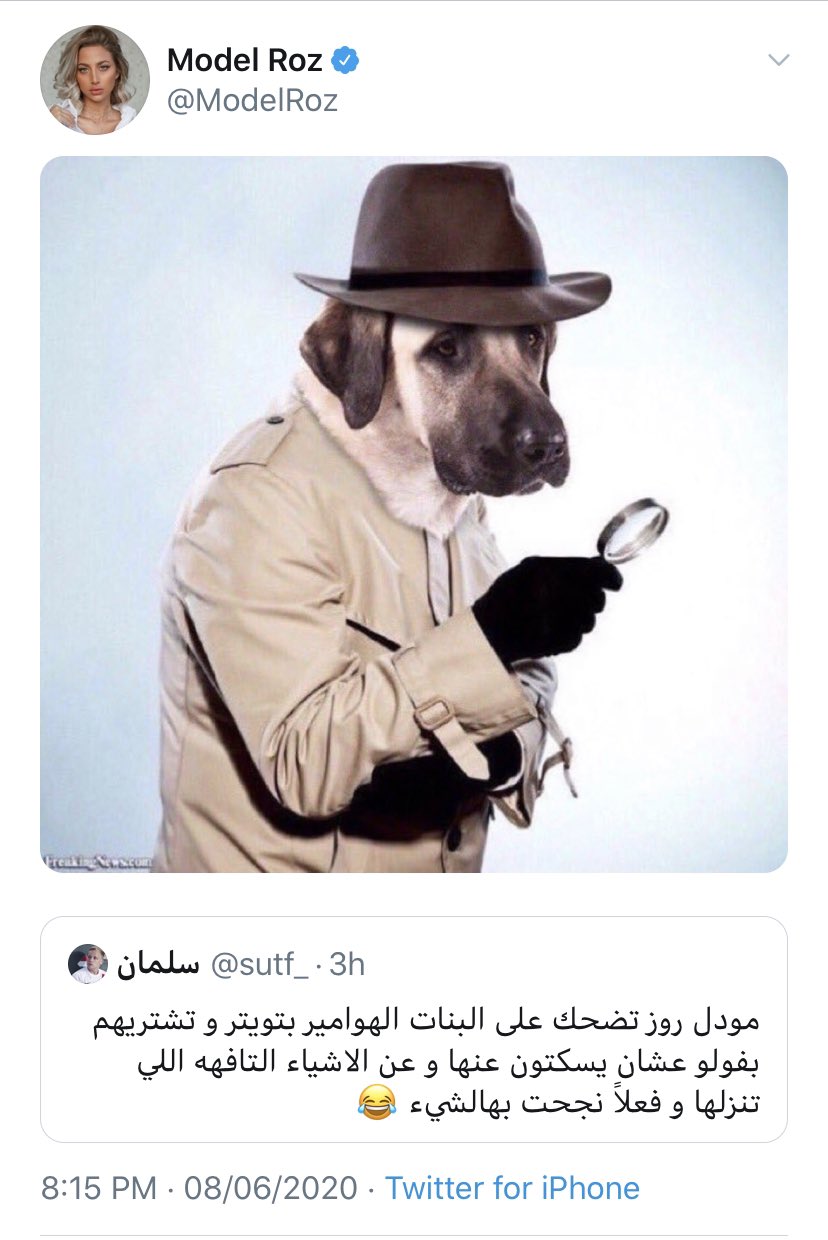Tap the brown fedora hat in the photo

pyautogui.click(x=453, y=245)
